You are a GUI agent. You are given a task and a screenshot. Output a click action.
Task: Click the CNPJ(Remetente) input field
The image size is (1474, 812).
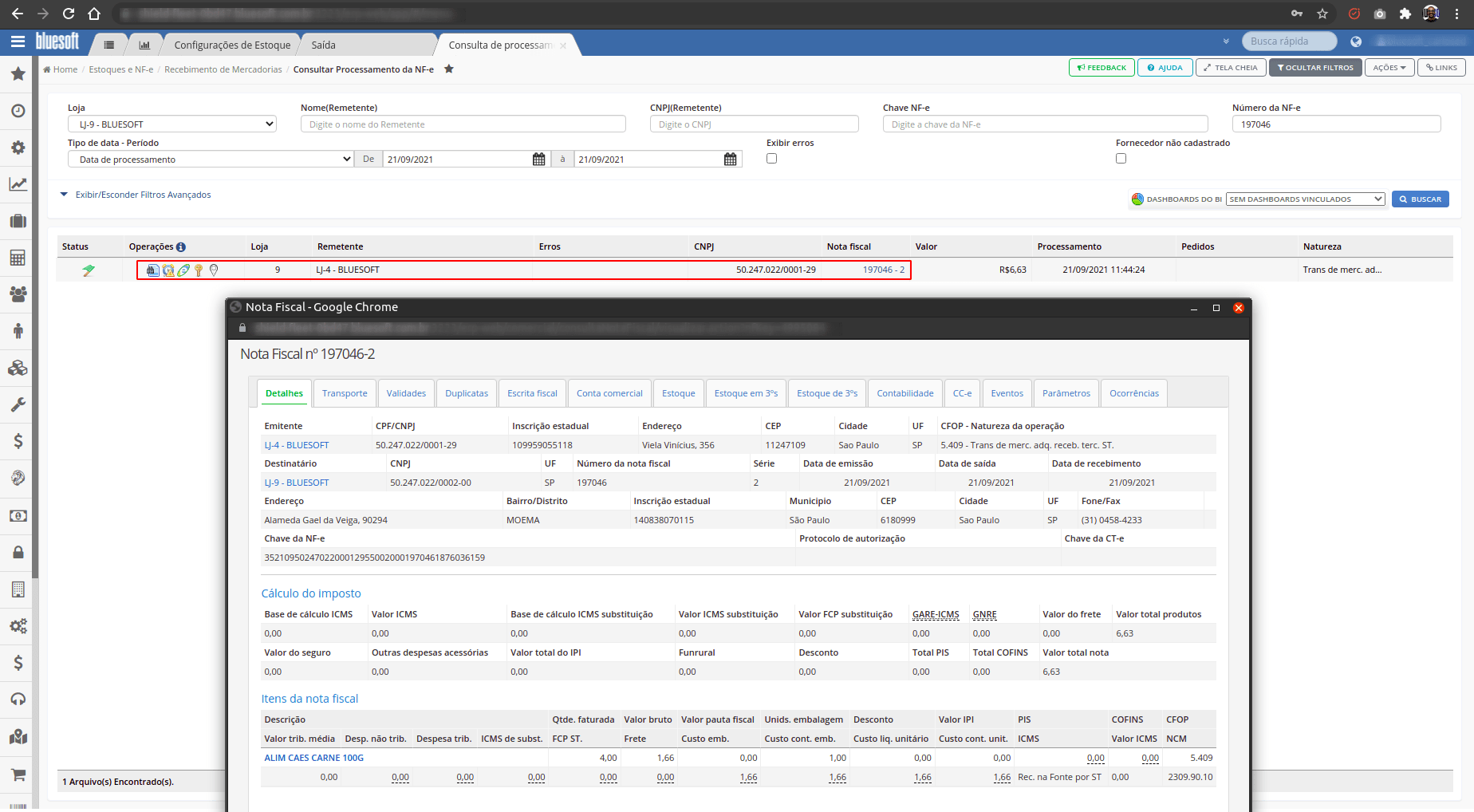pyautogui.click(x=755, y=124)
